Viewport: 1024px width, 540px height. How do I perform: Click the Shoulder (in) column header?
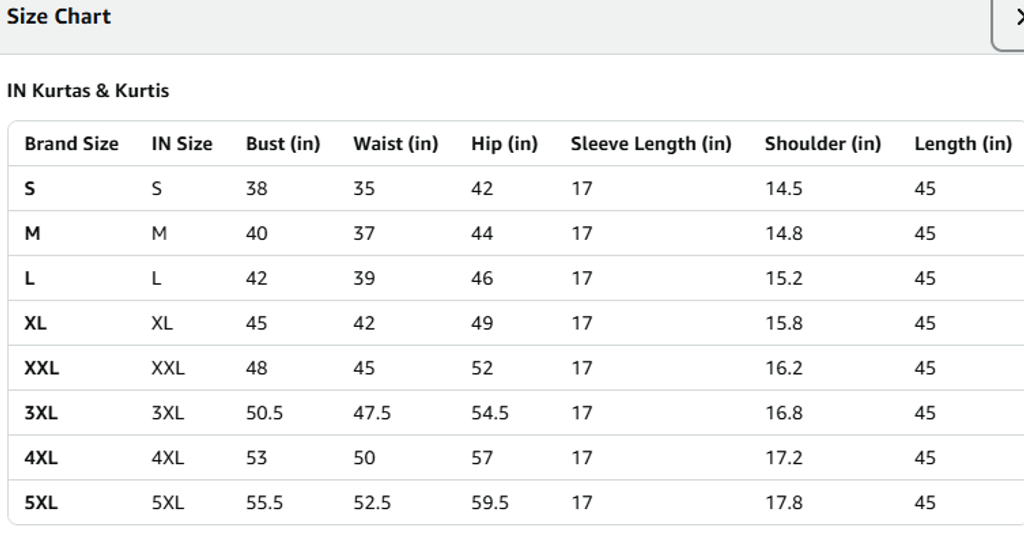(x=822, y=144)
